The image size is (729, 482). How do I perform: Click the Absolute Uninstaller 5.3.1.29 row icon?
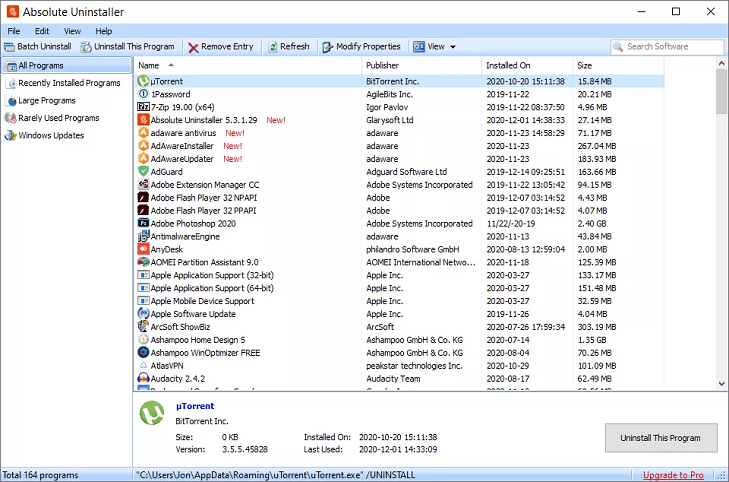click(x=143, y=120)
